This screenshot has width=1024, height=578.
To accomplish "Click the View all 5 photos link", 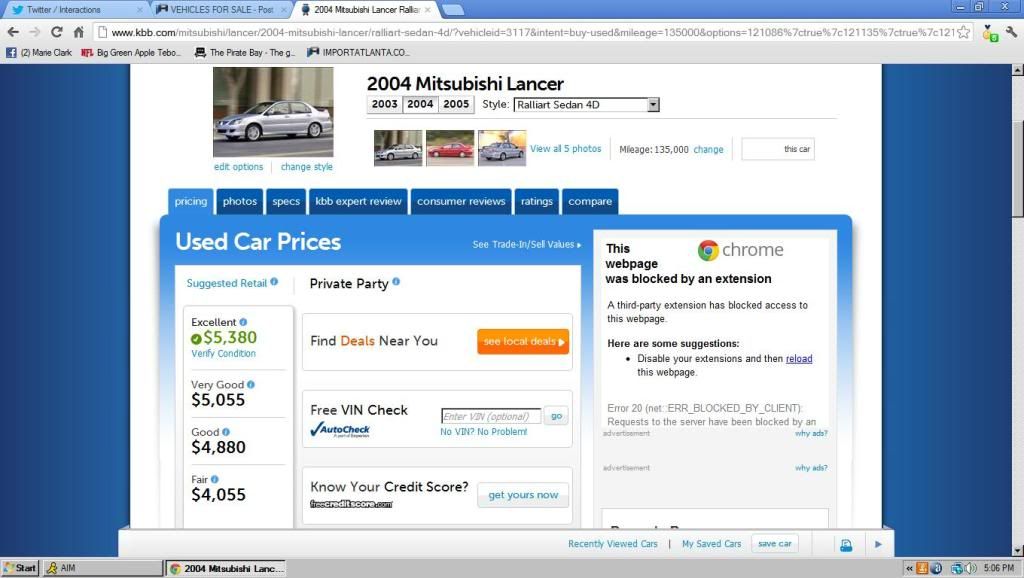I will pyautogui.click(x=565, y=149).
